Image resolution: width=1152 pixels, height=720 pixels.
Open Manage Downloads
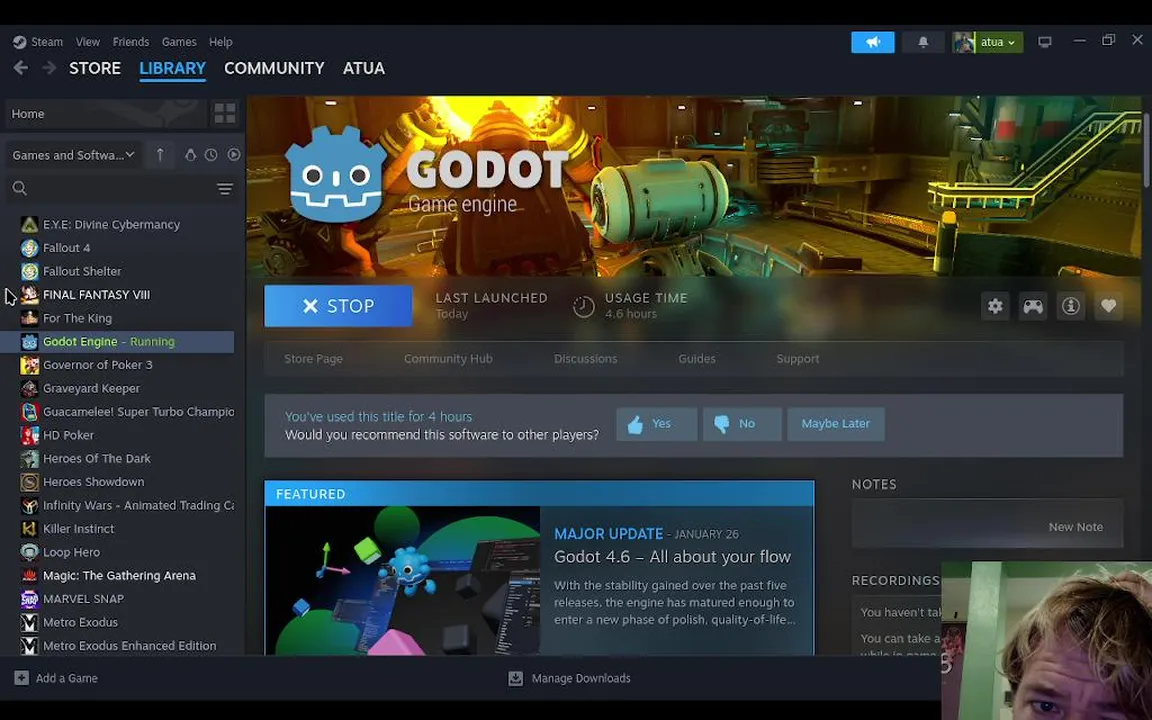click(x=569, y=678)
